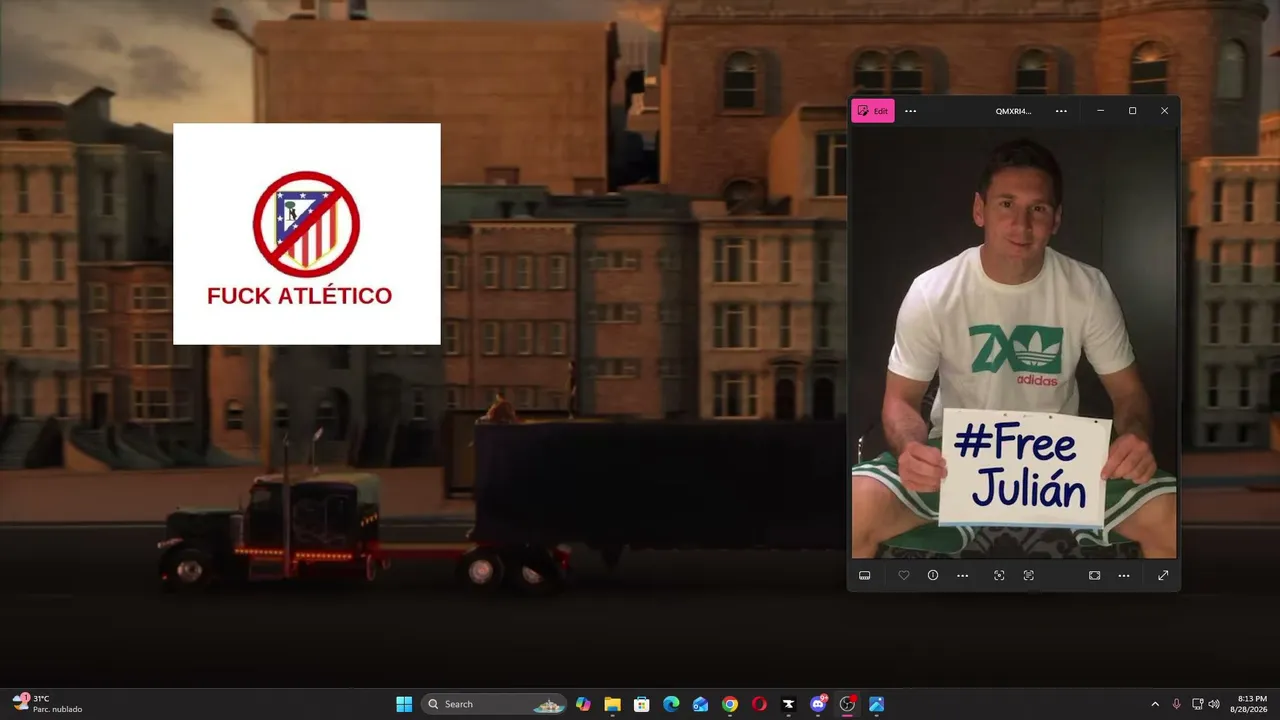Screen dimensions: 1280x720
Task: Open network settings from the system tray
Action: (1198, 704)
